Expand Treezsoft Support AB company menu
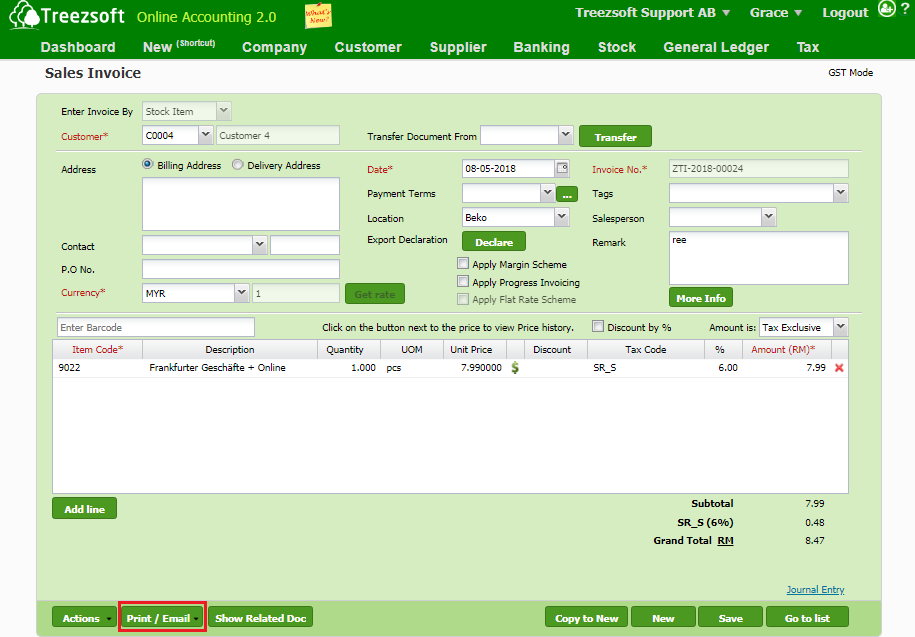The height and width of the screenshot is (637, 915). pyautogui.click(x=652, y=13)
